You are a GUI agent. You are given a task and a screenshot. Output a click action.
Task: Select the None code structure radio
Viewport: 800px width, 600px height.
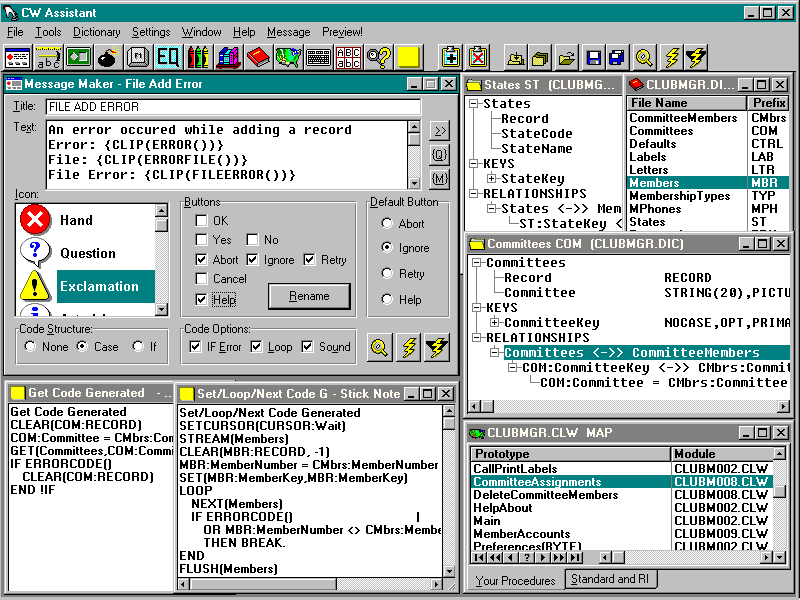pyautogui.click(x=30, y=346)
